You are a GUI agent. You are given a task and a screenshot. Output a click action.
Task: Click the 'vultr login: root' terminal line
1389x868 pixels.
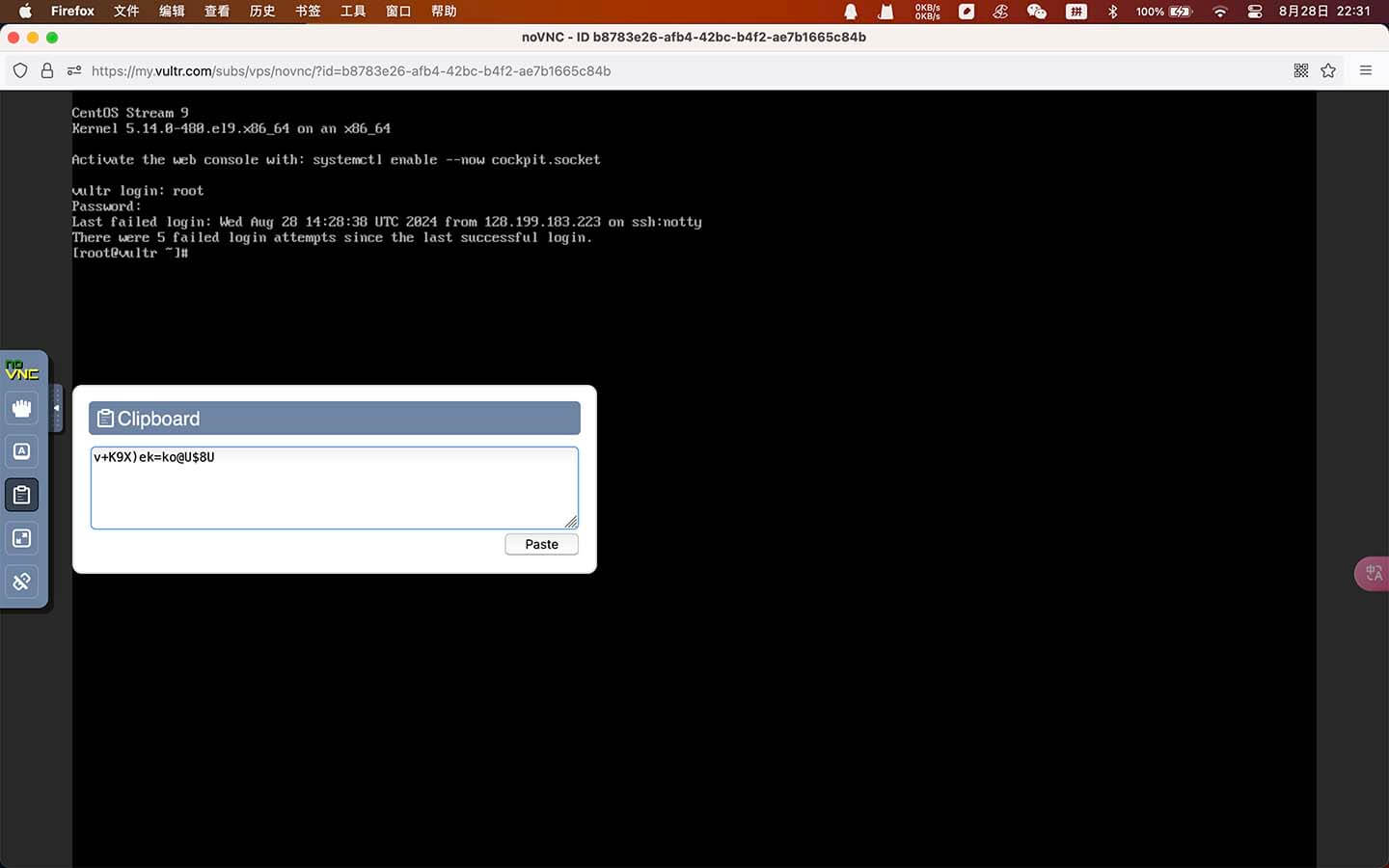[x=138, y=191]
